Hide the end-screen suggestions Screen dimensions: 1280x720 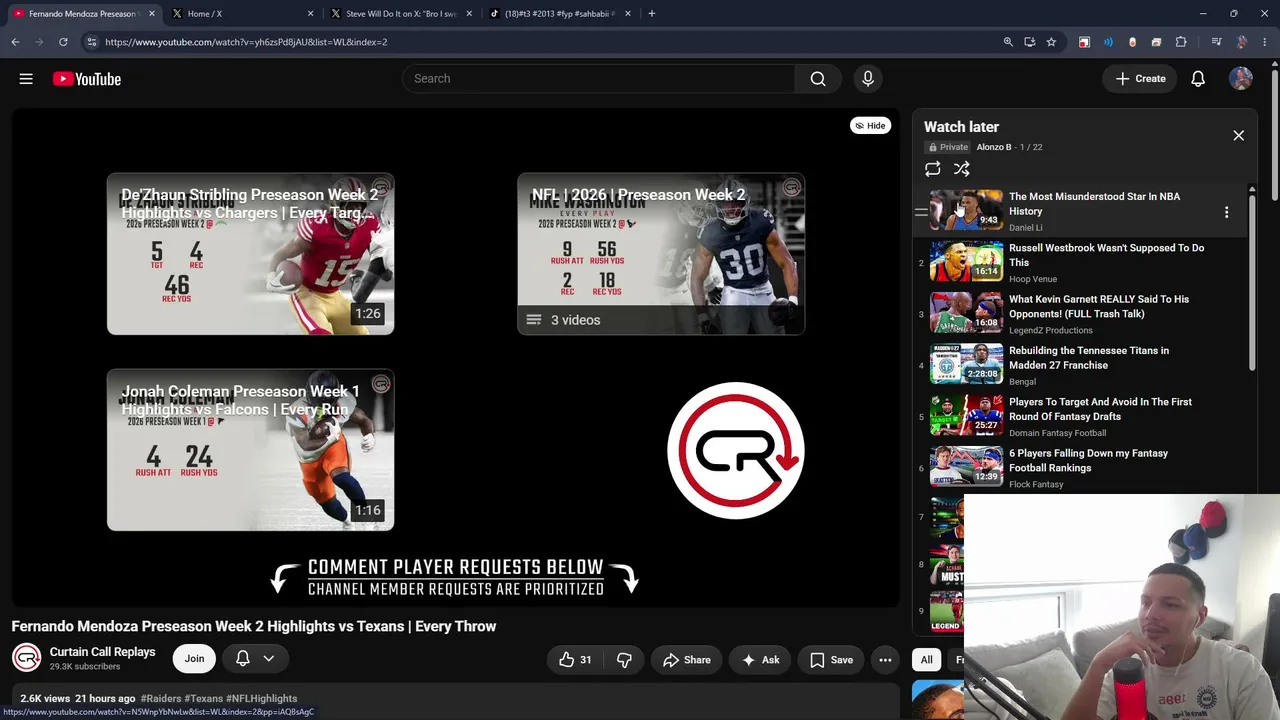(870, 126)
